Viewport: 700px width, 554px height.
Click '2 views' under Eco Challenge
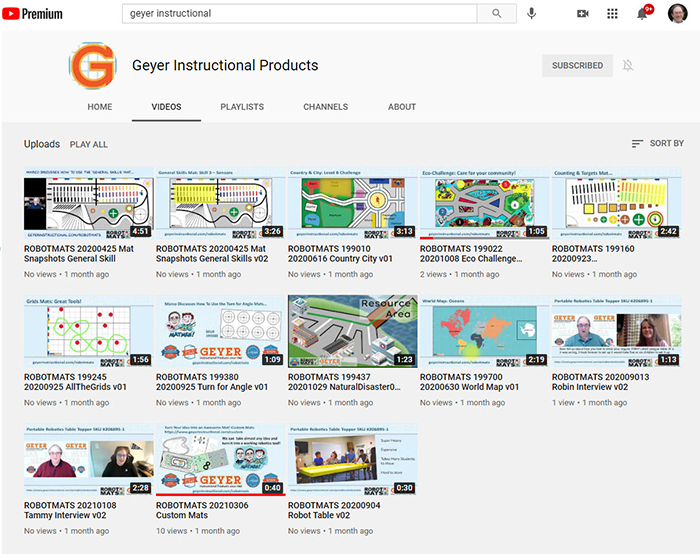pos(433,274)
